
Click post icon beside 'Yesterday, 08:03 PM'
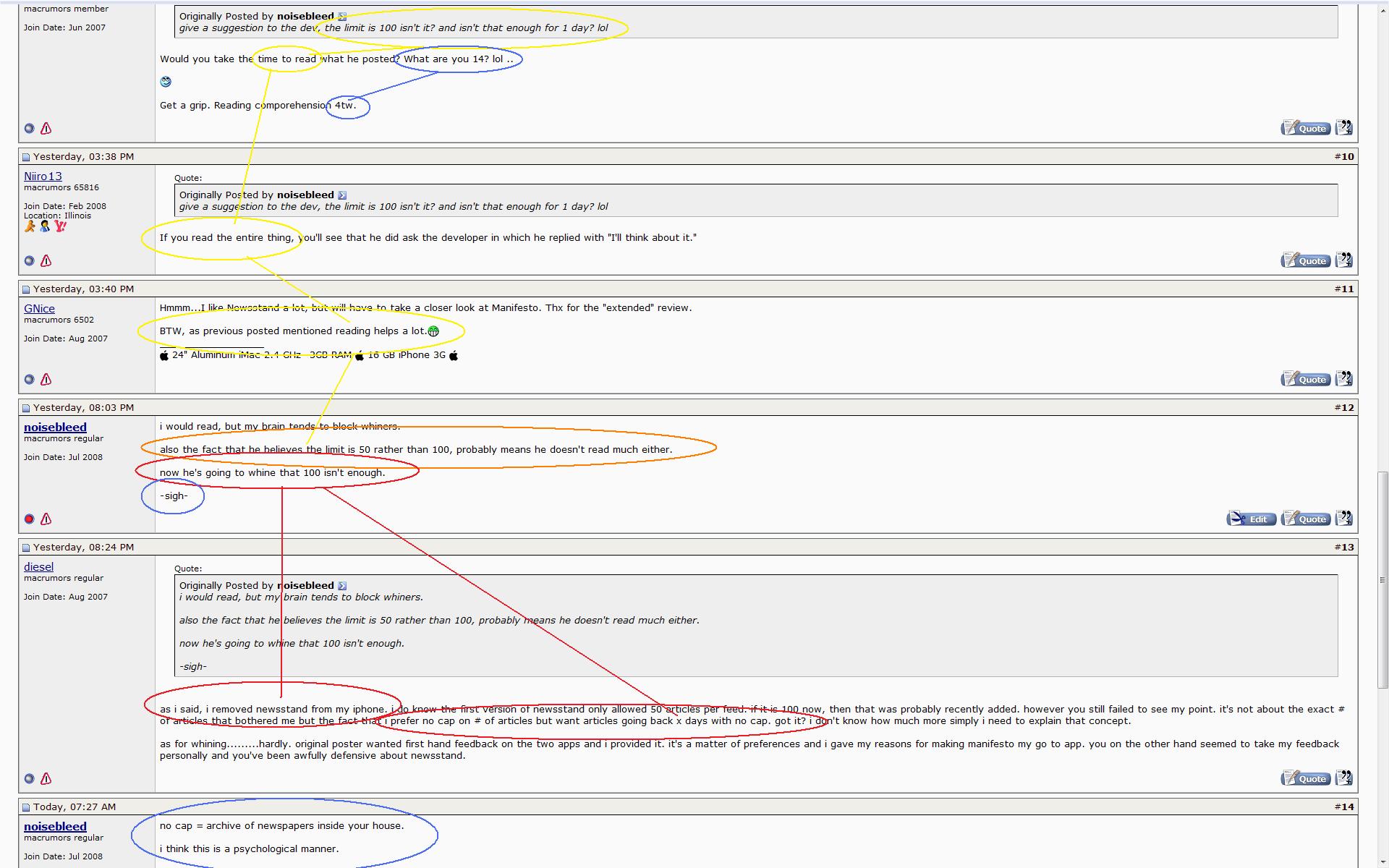tap(26, 408)
